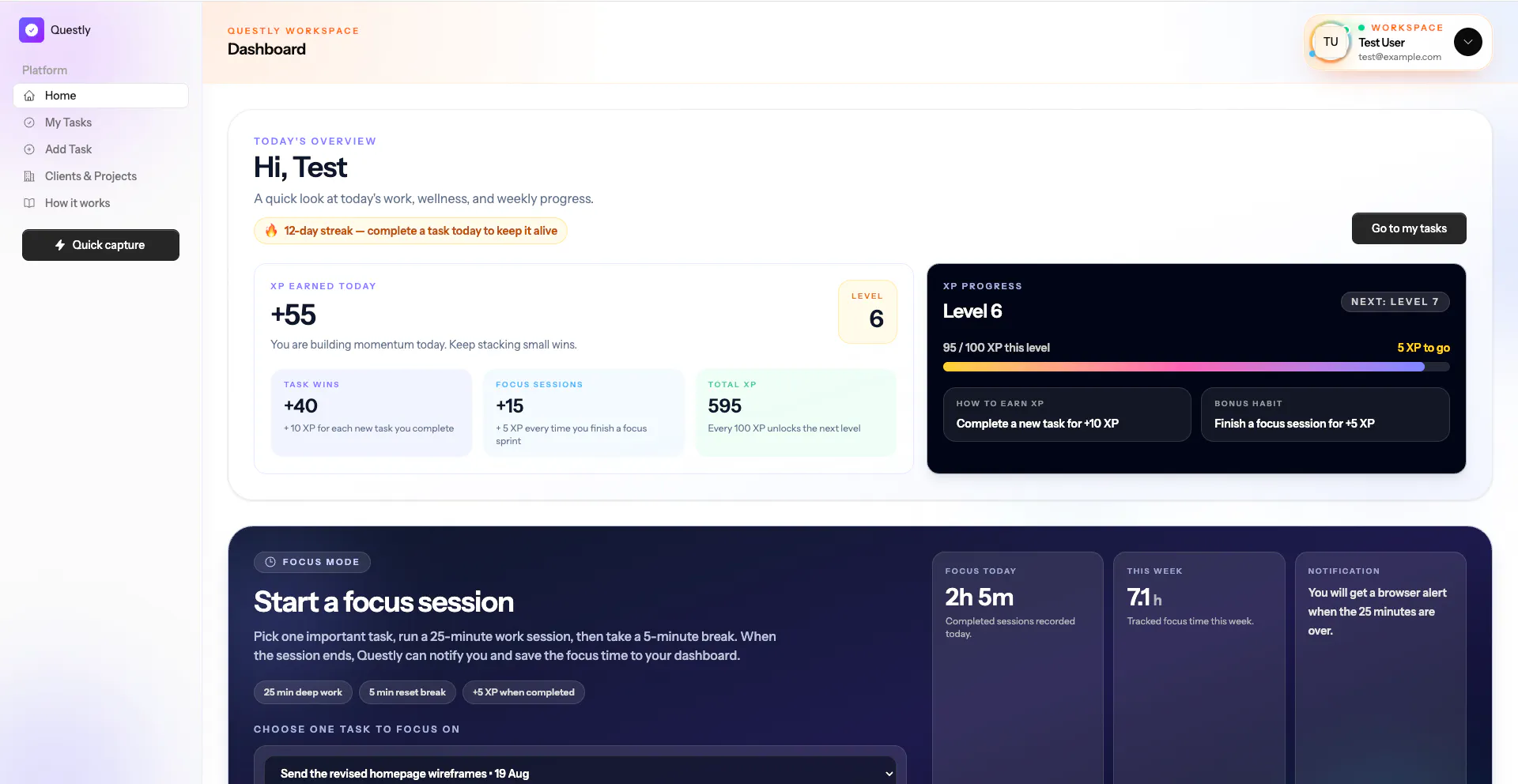Click the flame icon in streak banner

pyautogui.click(x=271, y=231)
